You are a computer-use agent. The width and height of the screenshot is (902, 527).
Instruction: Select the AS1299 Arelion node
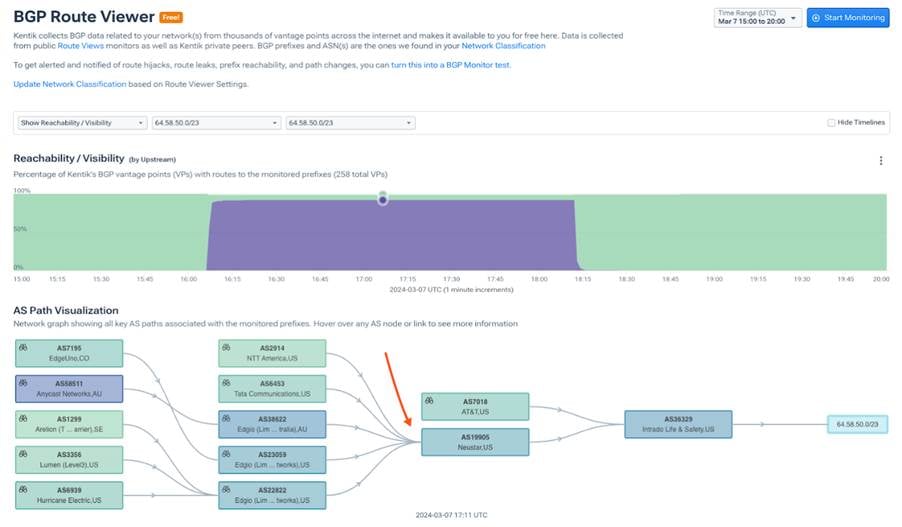69,424
